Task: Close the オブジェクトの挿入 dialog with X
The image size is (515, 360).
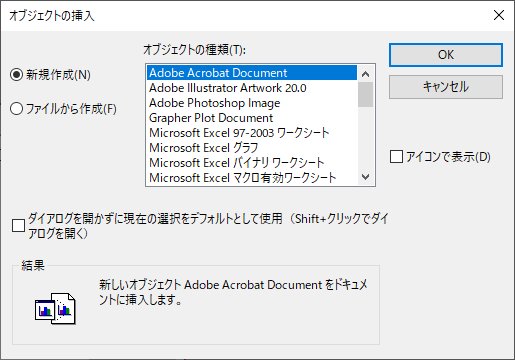Action: click(499, 15)
